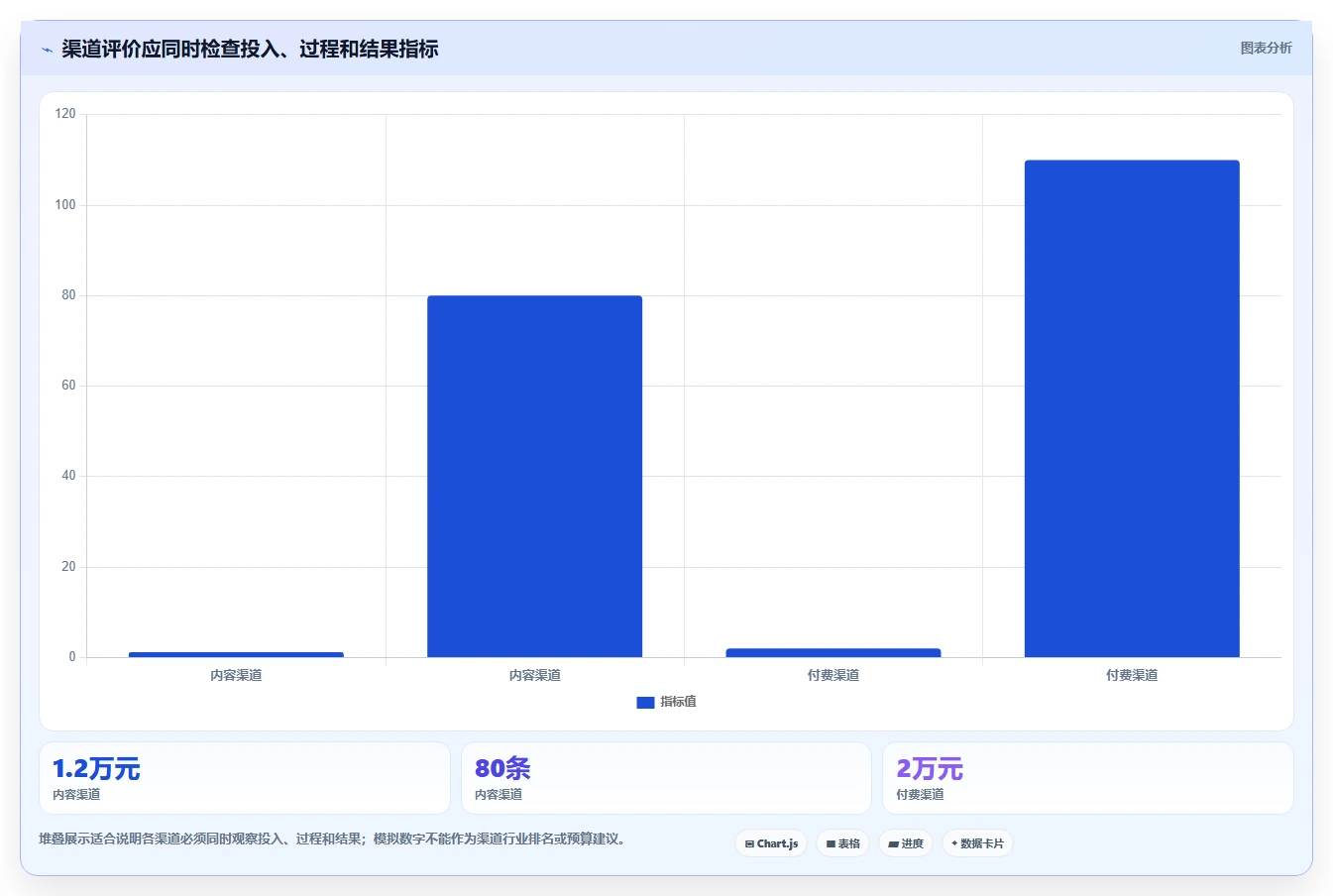The image size is (1333, 896).
Task: Click the y-axis tick label 0
Action: (x=72, y=657)
